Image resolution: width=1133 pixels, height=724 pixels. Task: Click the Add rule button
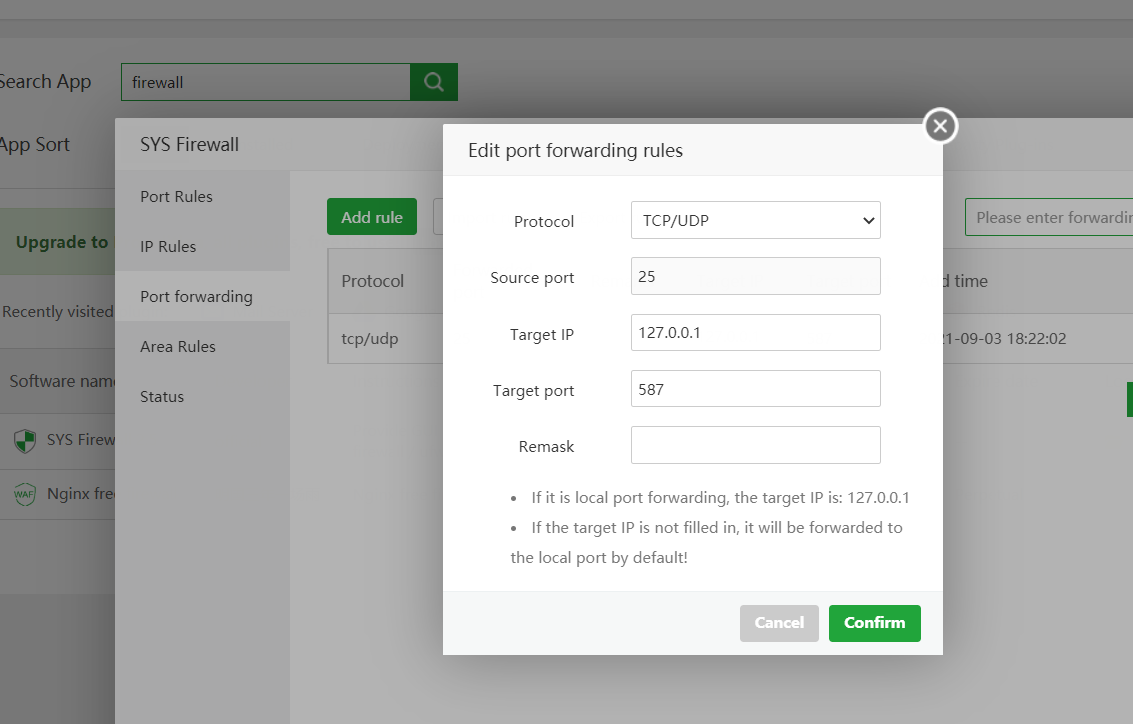coord(372,217)
